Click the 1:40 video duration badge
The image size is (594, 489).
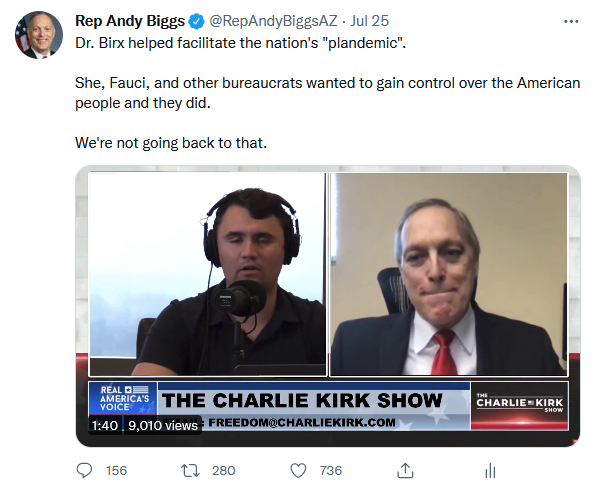[x=105, y=425]
